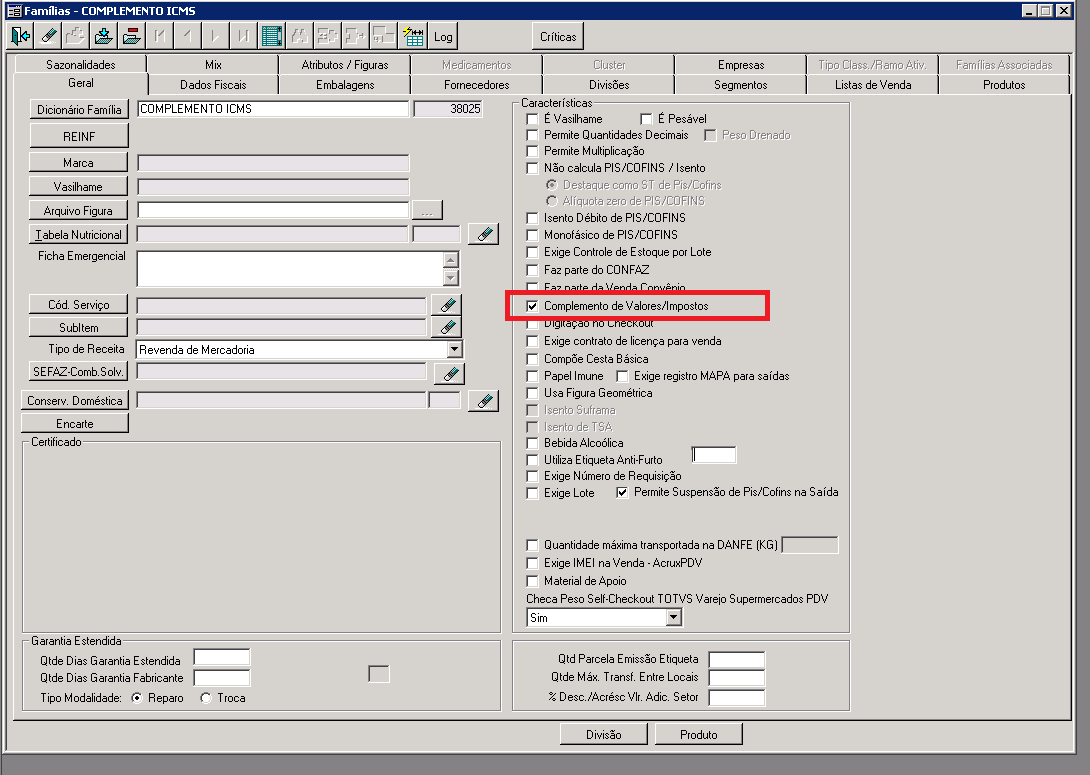1090x775 pixels.
Task: Switch to the Dados Fiscais tab
Action: coord(213,85)
